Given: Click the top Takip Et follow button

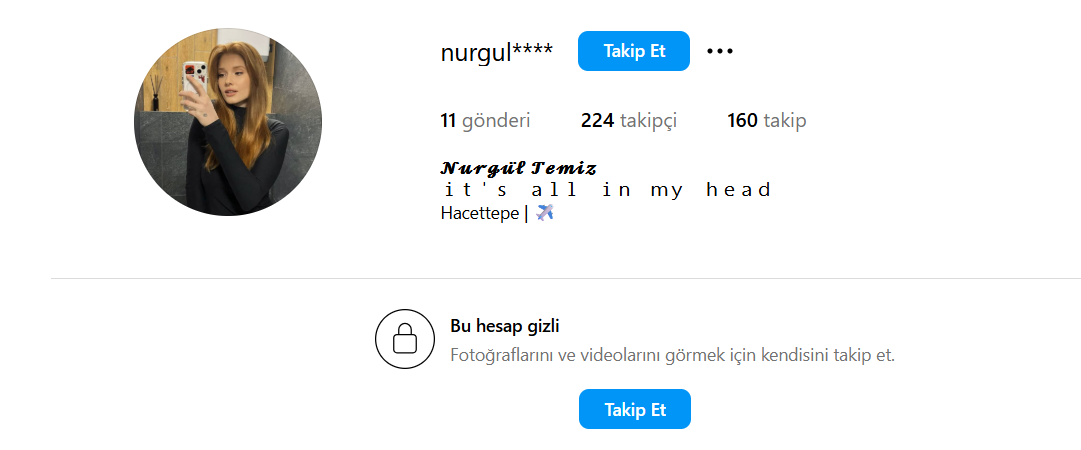Looking at the screenshot, I should pos(634,51).
